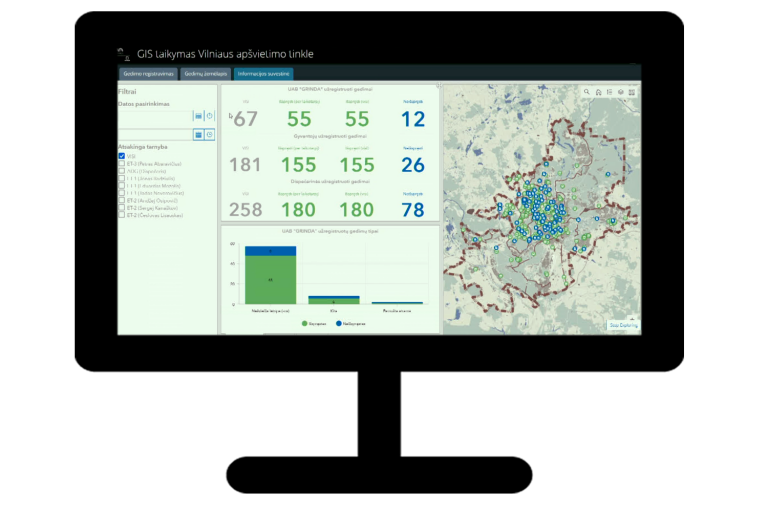This screenshot has height=512, width=768.
Task: Switch to the Gedimo registravimas tab
Action: pos(148,74)
